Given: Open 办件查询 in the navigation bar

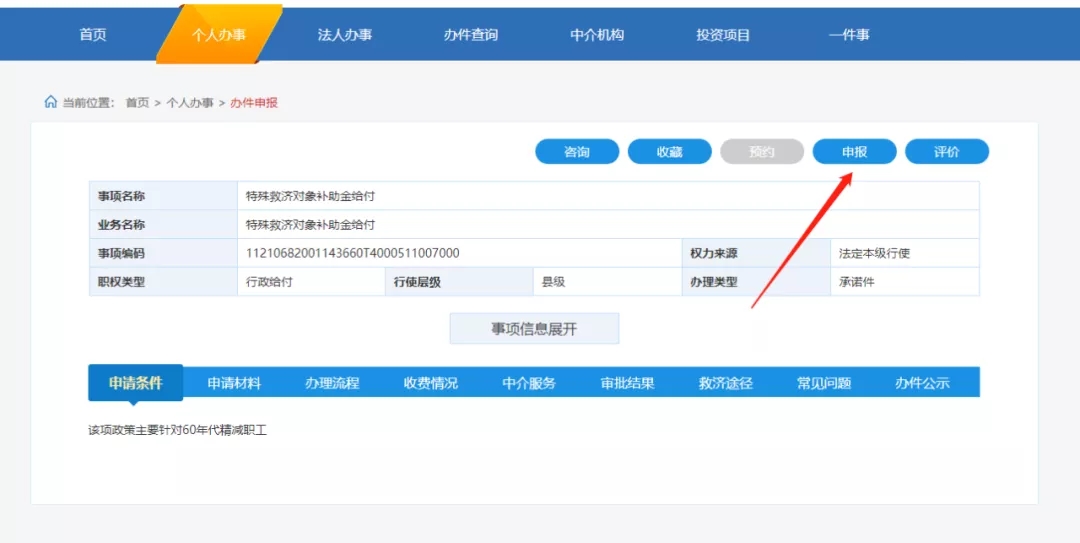Looking at the screenshot, I should [470, 35].
